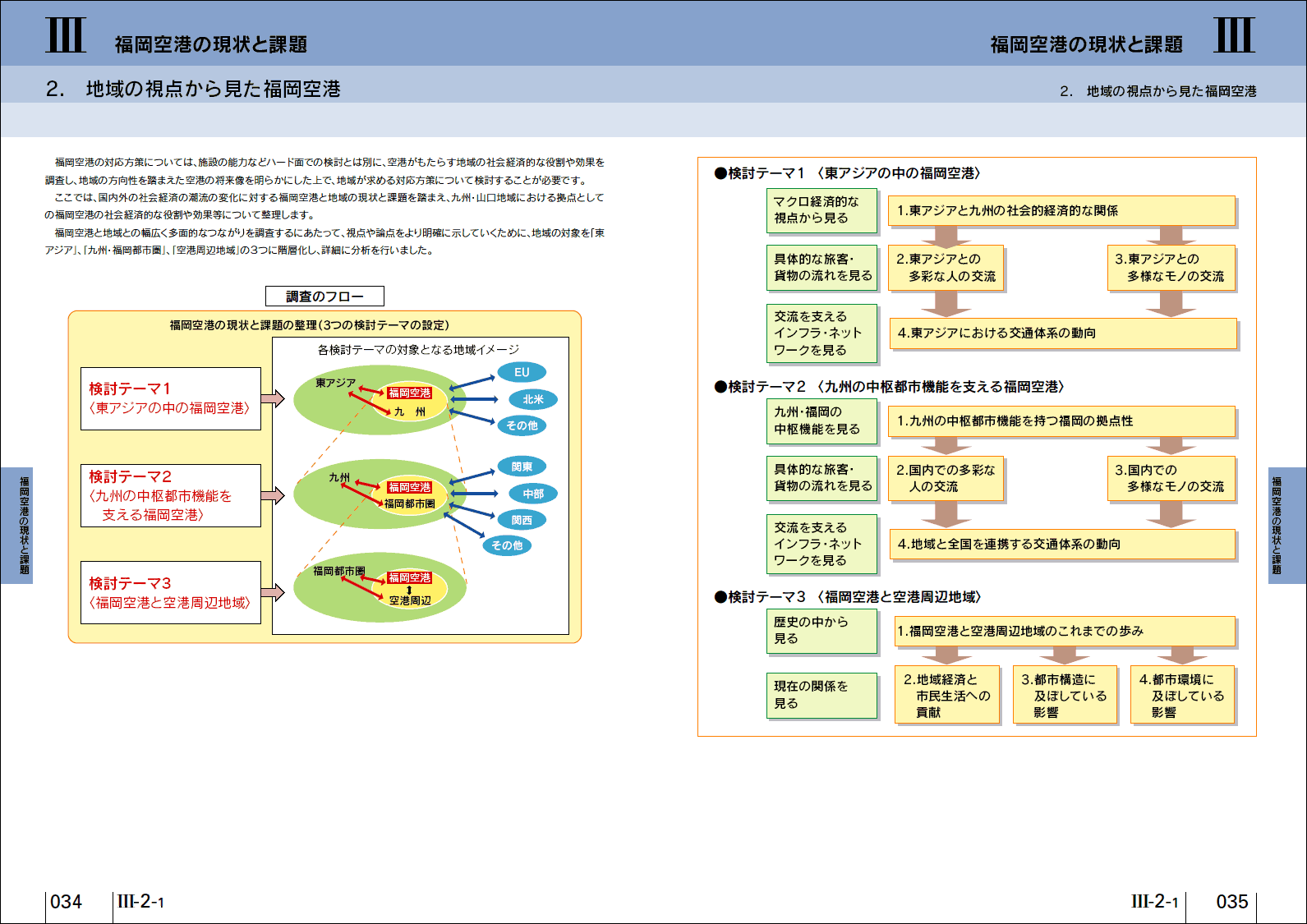
Task: Click the '具体的な旅客・貨物の流れを見る' box in テーマ1
Action: pos(821,268)
